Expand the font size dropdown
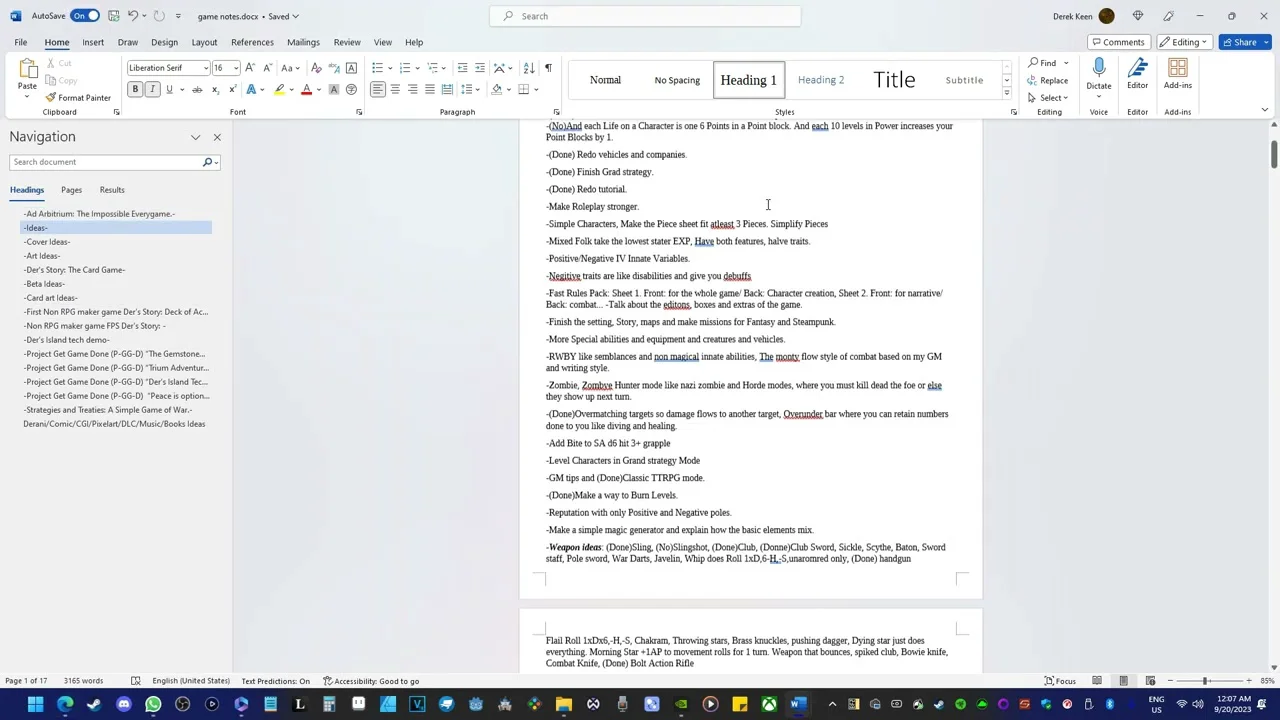 [x=236, y=68]
